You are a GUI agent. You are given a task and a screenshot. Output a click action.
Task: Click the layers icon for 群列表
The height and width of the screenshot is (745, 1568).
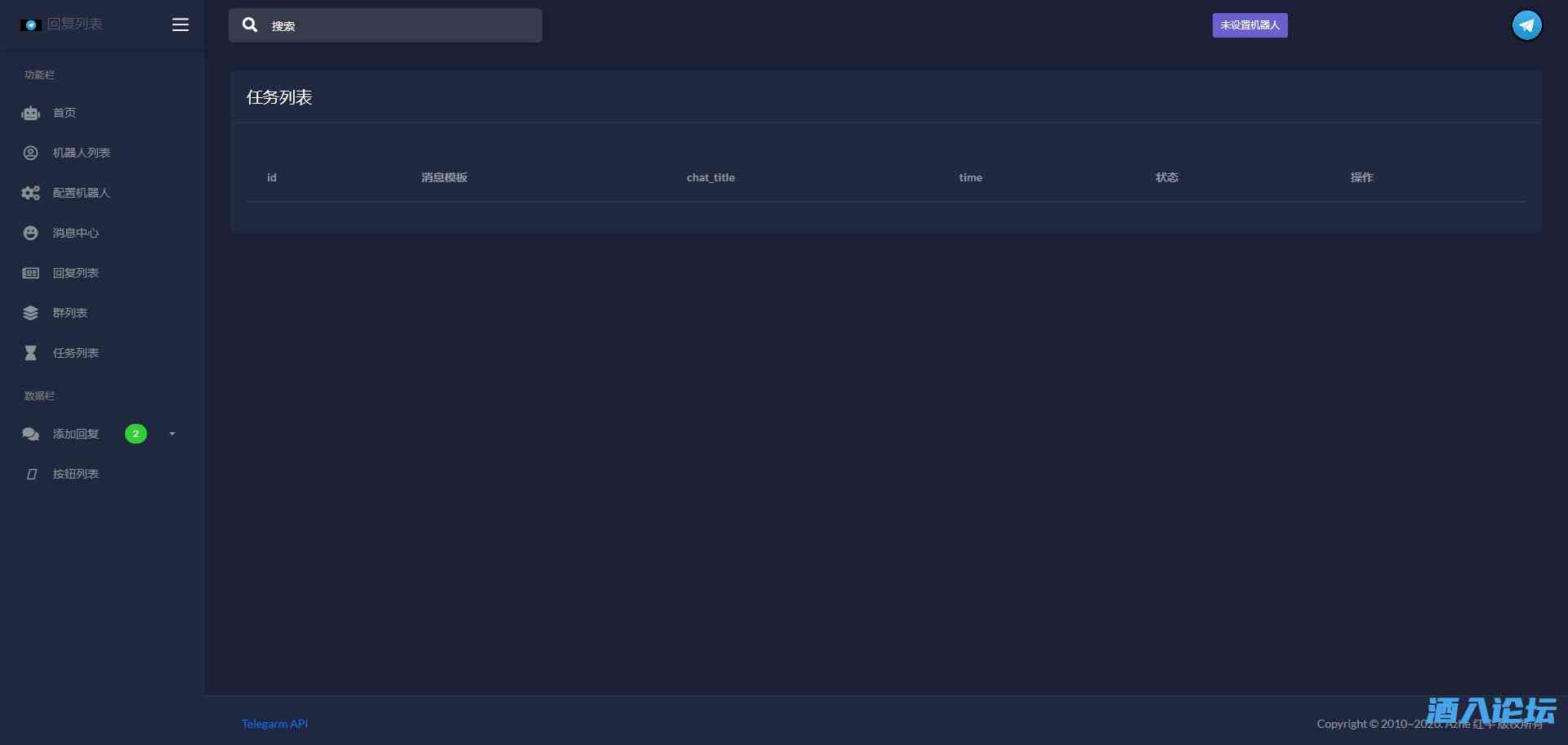30,313
